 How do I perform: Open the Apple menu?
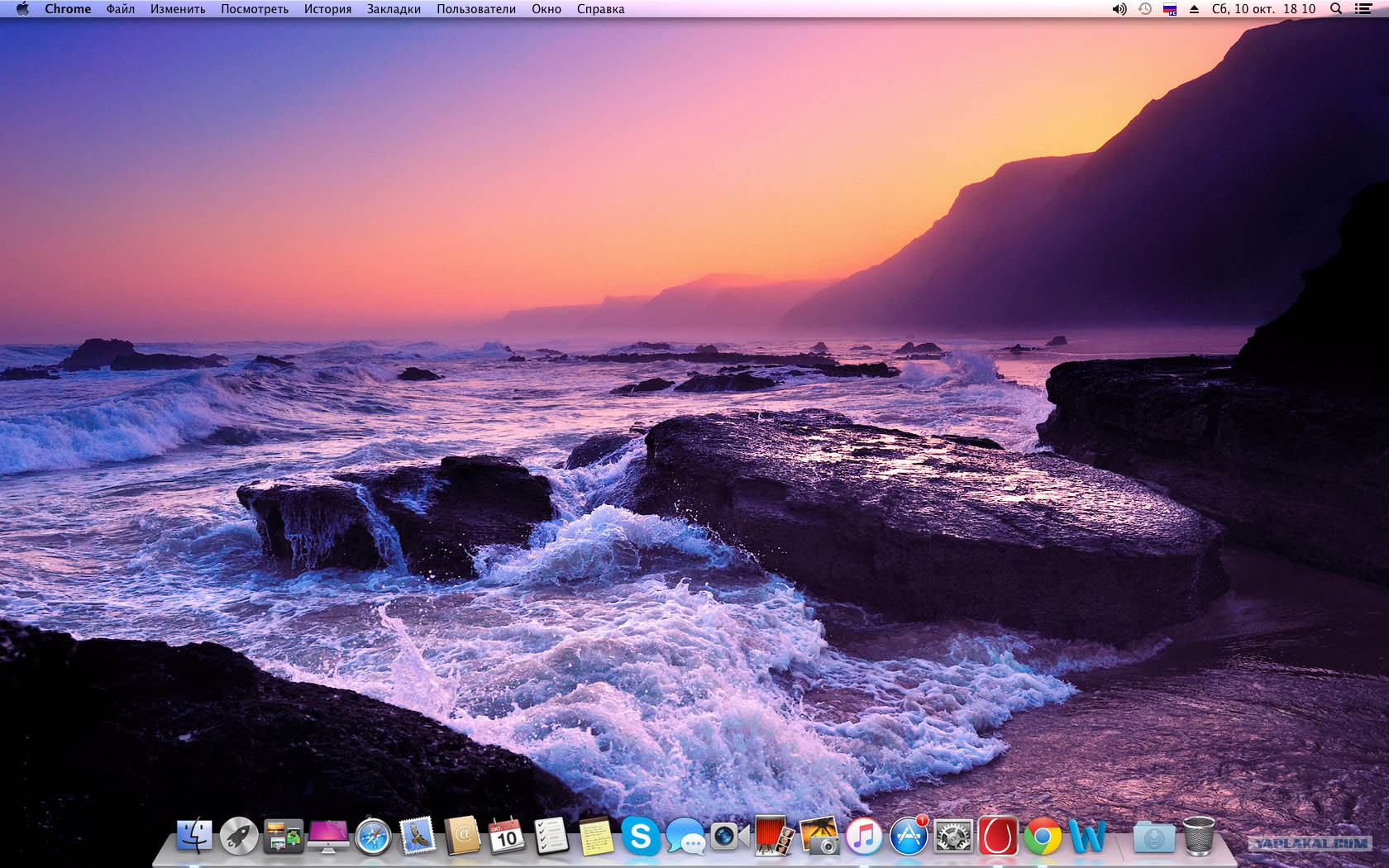click(22, 9)
